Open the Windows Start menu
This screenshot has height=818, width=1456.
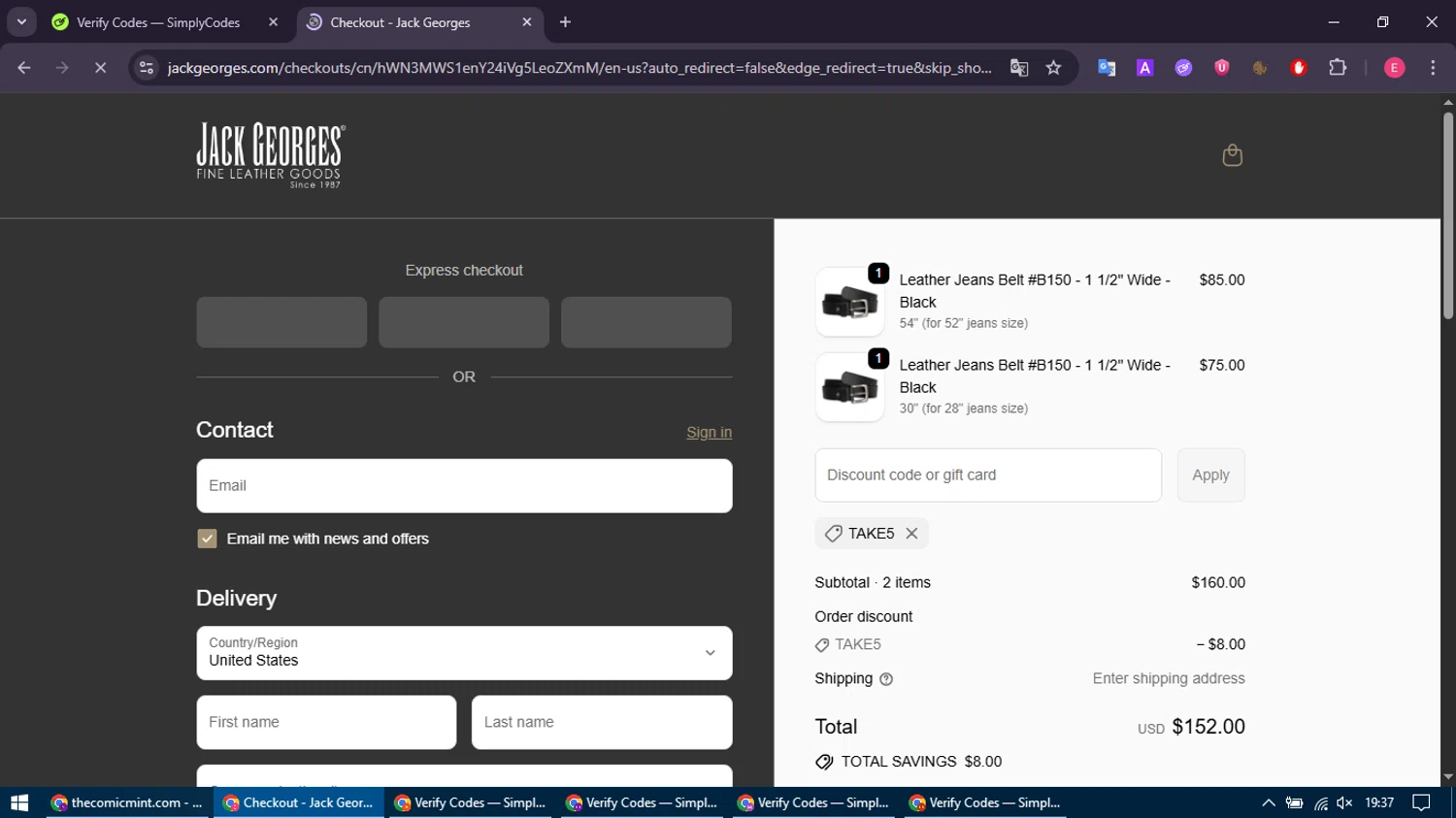pyautogui.click(x=19, y=802)
